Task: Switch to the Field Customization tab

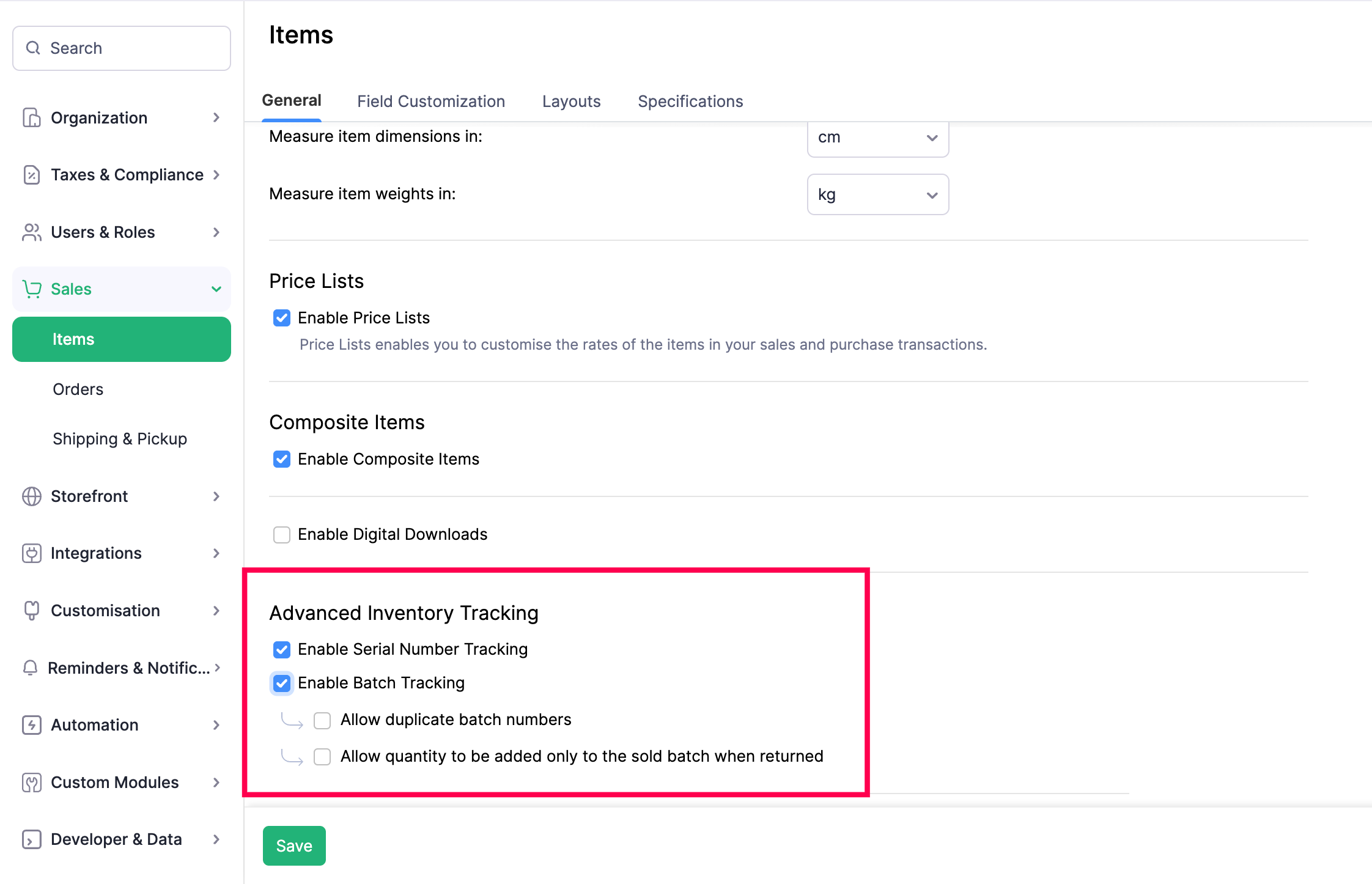Action: (430, 101)
